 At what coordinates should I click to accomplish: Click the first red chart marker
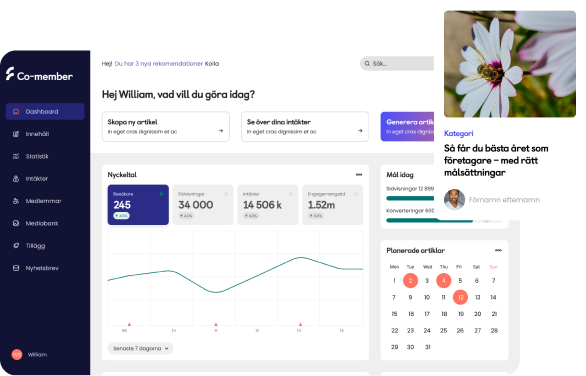pos(129,324)
